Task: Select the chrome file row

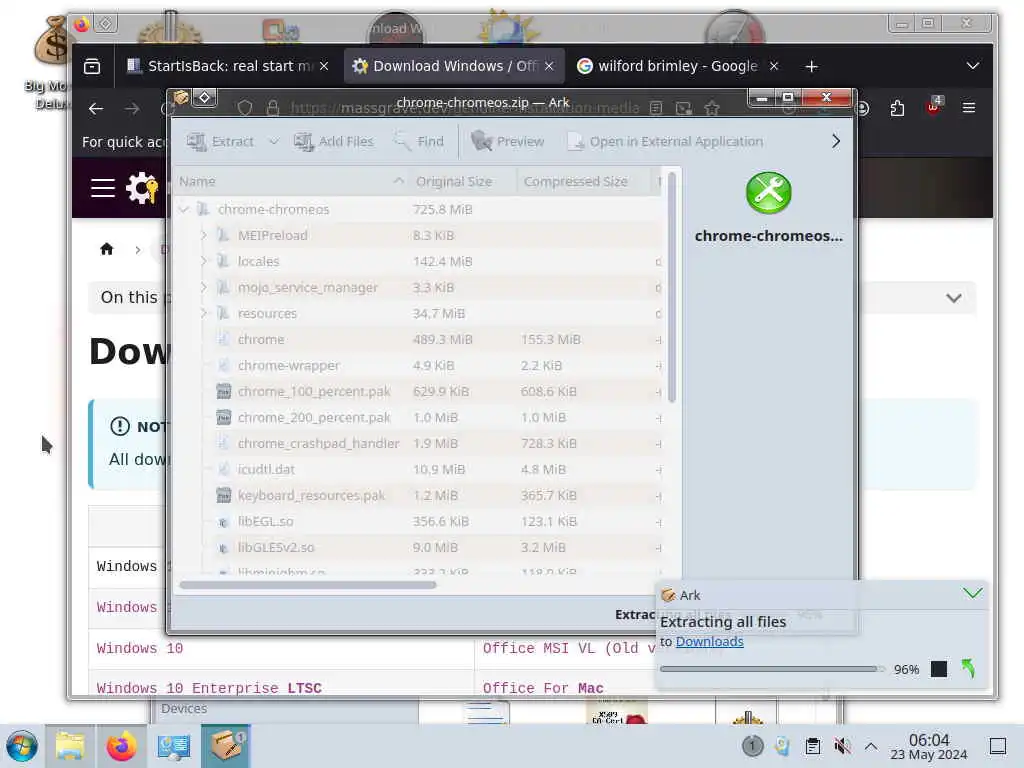Action: [419, 340]
